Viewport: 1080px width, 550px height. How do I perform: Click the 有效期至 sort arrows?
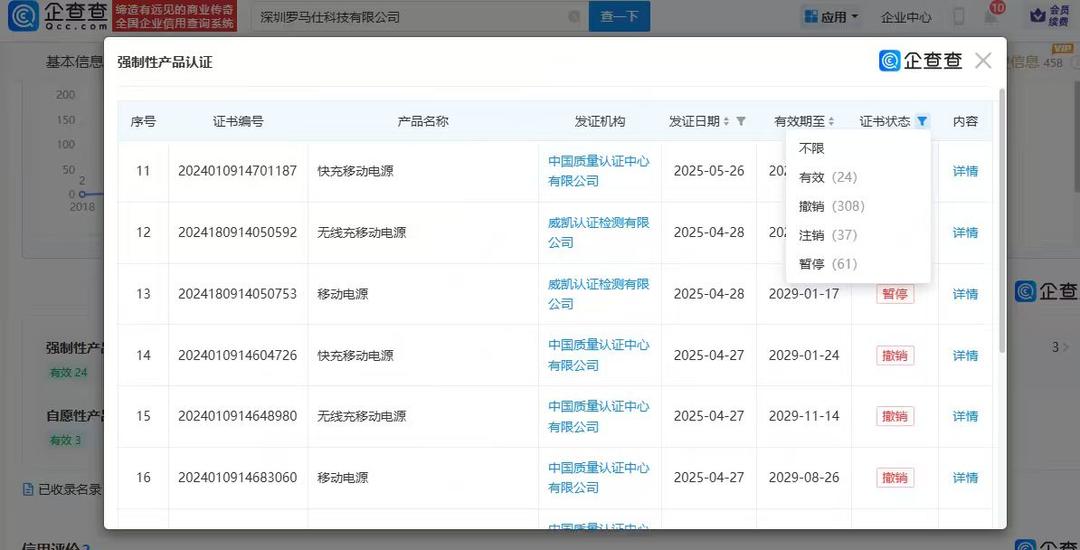pos(831,121)
